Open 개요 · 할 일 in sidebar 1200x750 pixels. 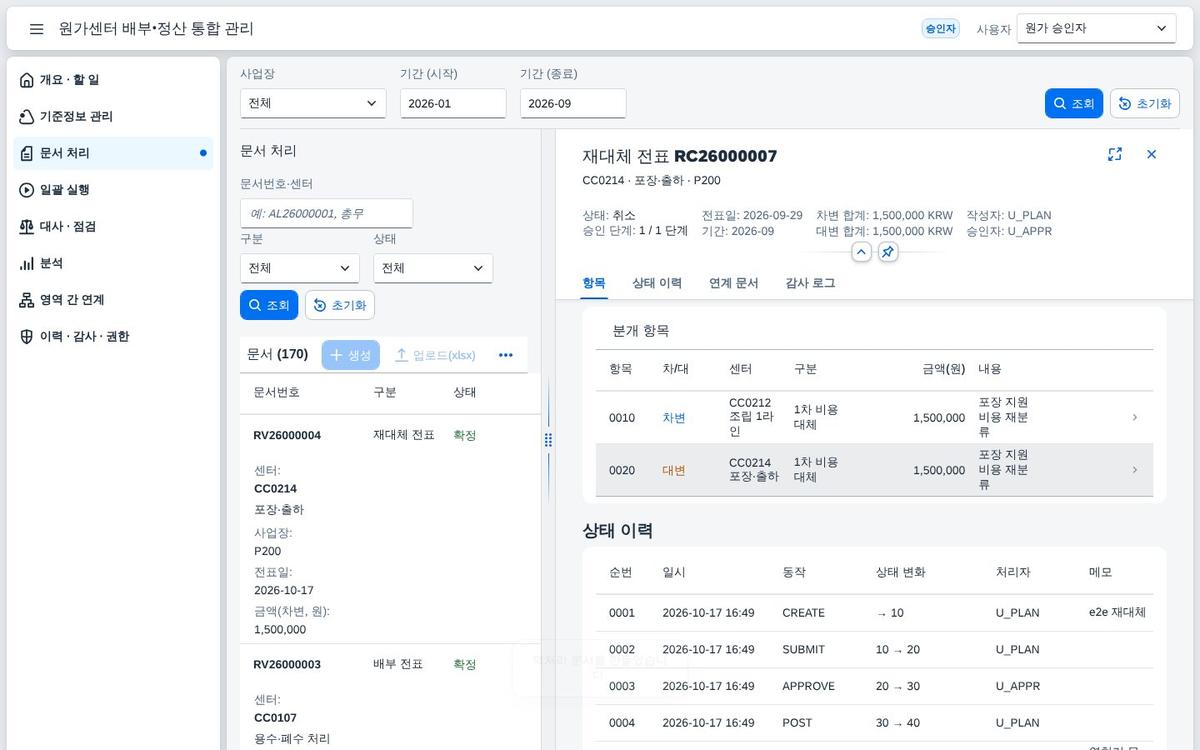click(113, 80)
